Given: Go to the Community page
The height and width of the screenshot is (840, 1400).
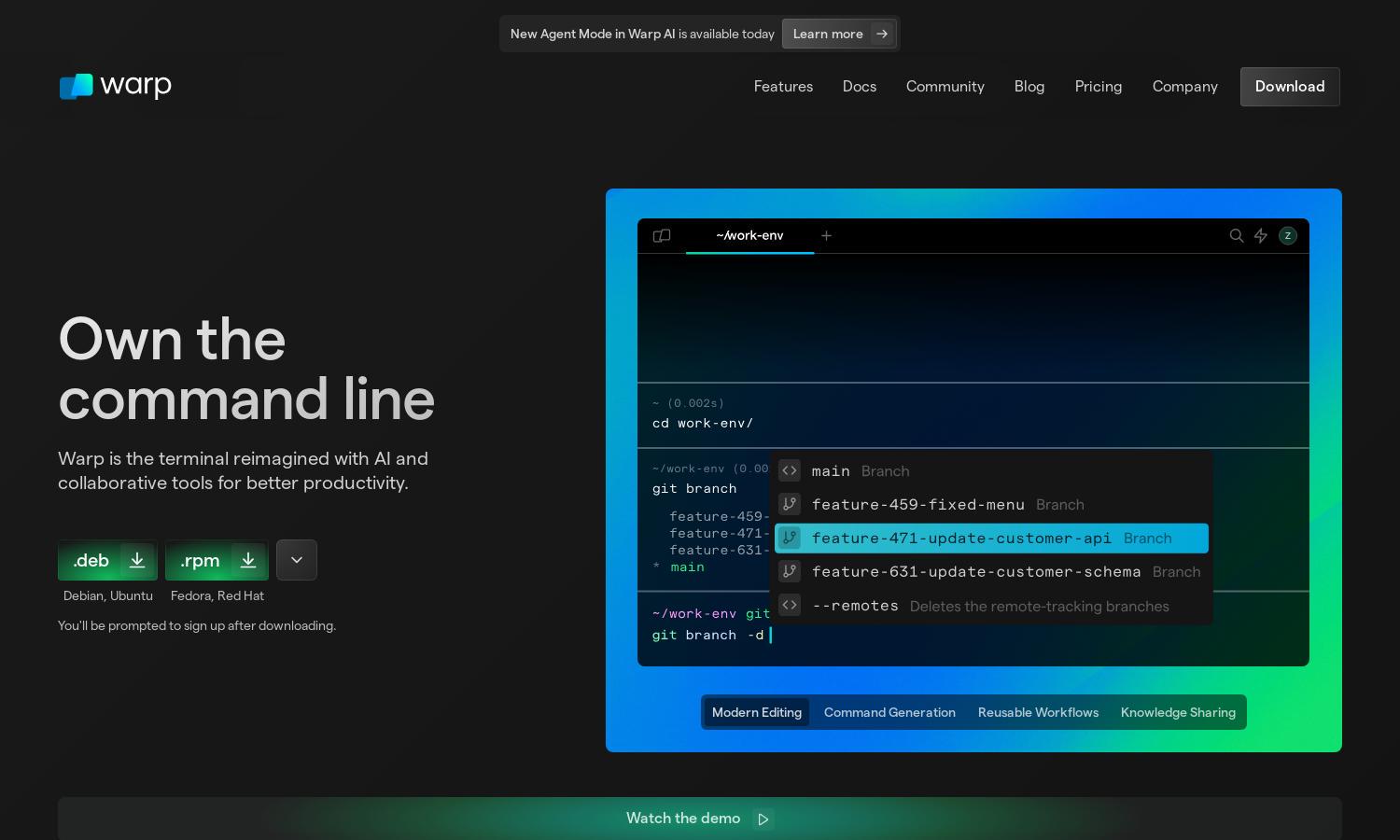Looking at the screenshot, I should (945, 87).
